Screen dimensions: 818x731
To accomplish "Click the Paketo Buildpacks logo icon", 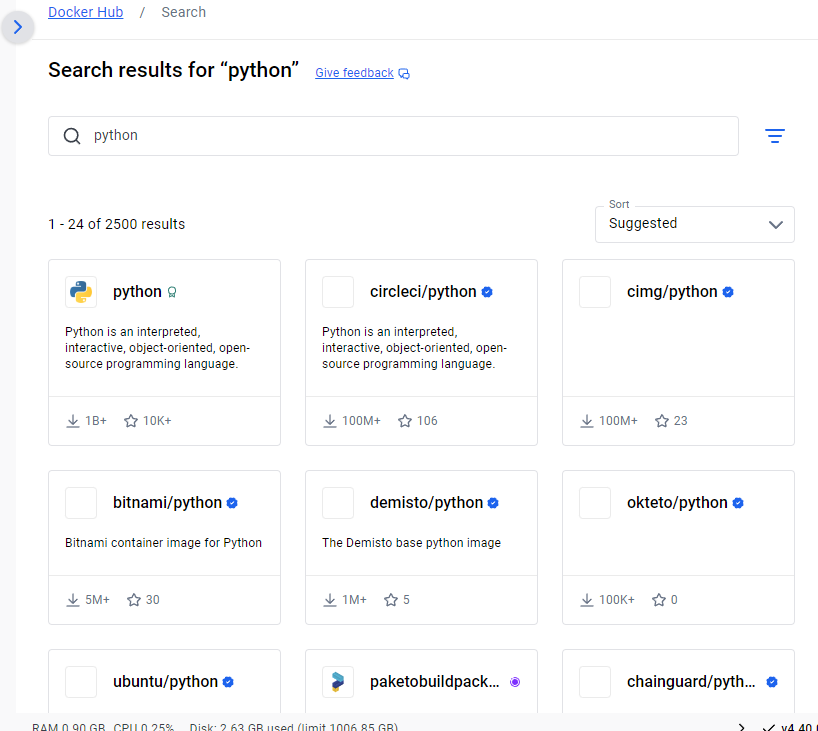I will coord(338,682).
